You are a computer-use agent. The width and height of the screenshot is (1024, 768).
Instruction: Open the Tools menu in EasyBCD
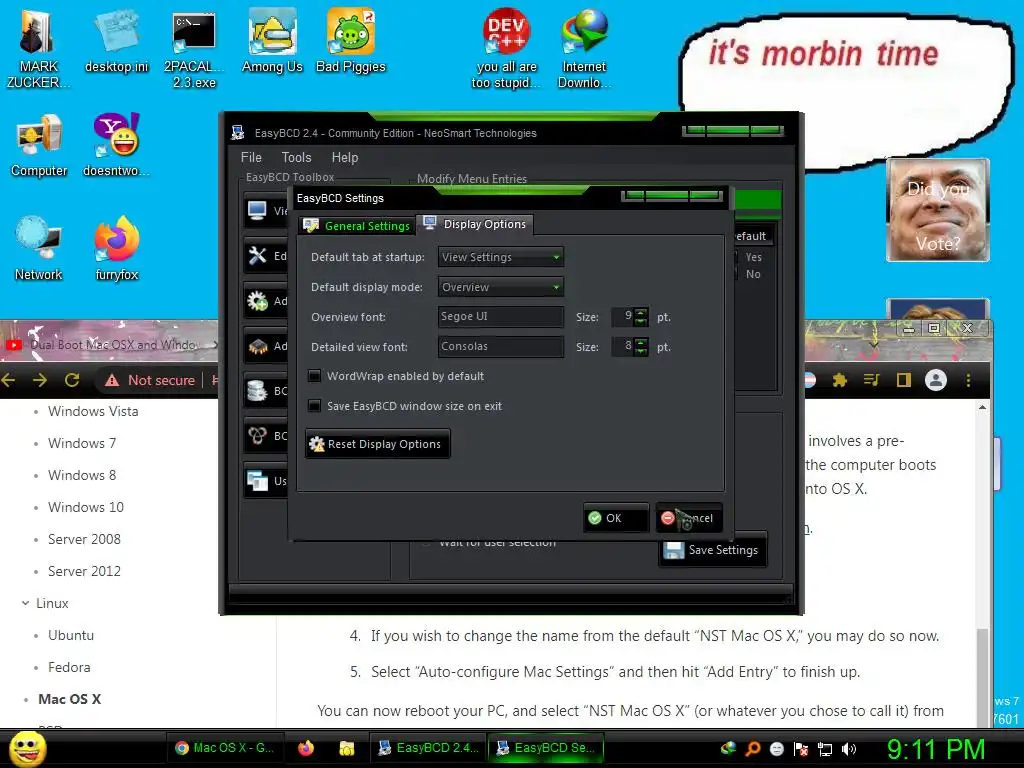pos(296,157)
